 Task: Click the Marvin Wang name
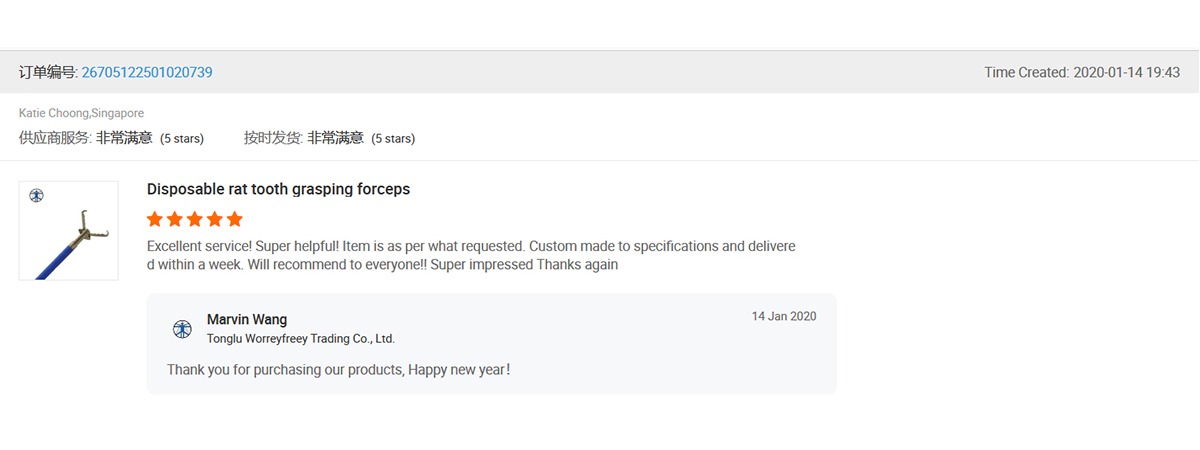pyautogui.click(x=247, y=319)
